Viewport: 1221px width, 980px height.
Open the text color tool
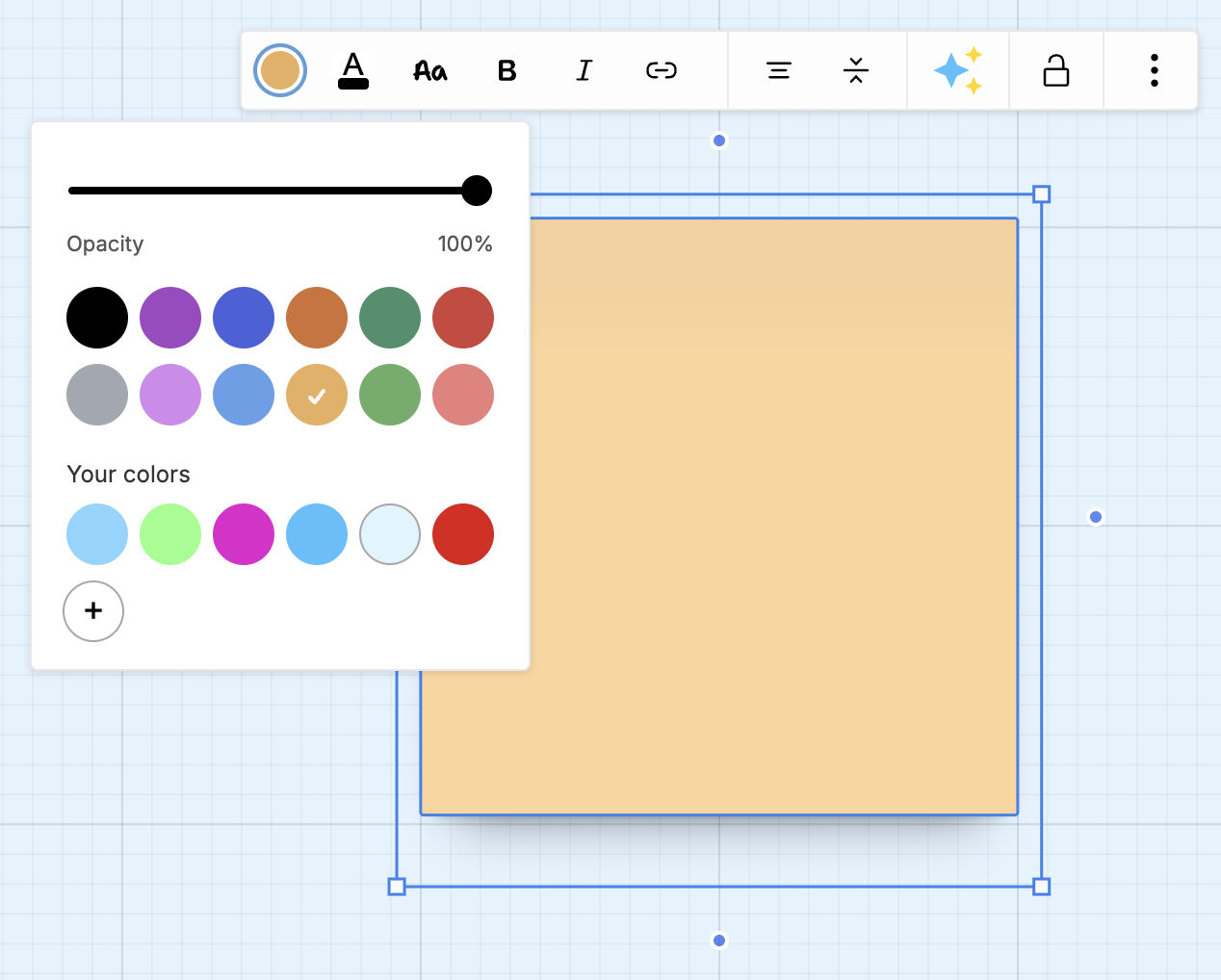point(353,70)
